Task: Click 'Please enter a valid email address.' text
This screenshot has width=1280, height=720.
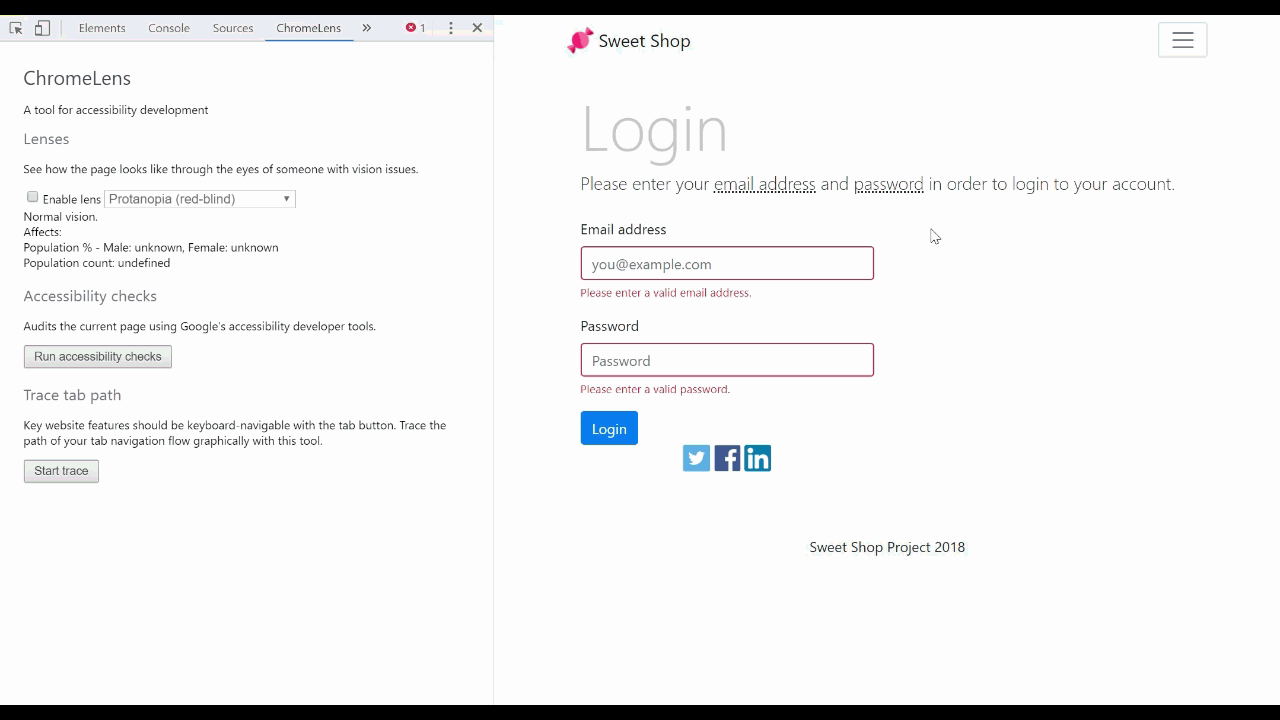Action: tap(666, 293)
